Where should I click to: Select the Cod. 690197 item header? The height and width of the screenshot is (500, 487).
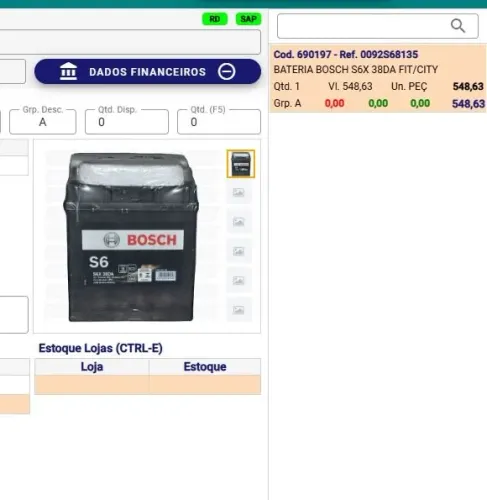pos(346,54)
